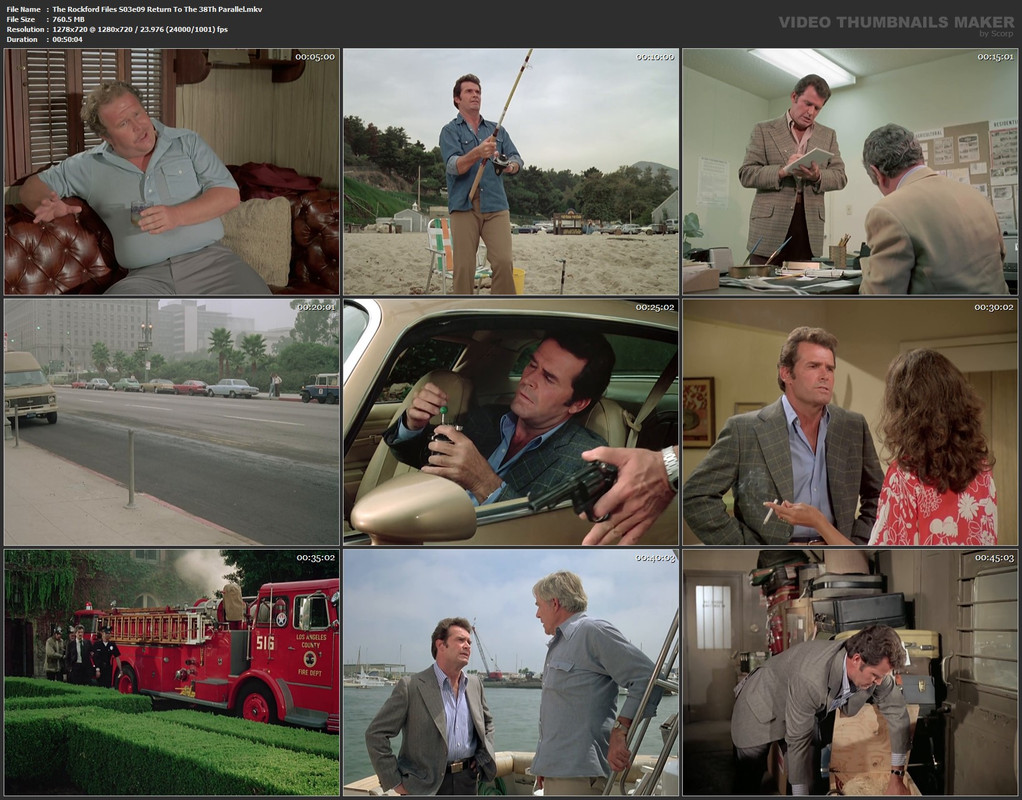Image resolution: width=1022 pixels, height=800 pixels.
Task: Click the 'VIDEO THUMBNAILS MAKER' title text
Action: tap(896, 22)
